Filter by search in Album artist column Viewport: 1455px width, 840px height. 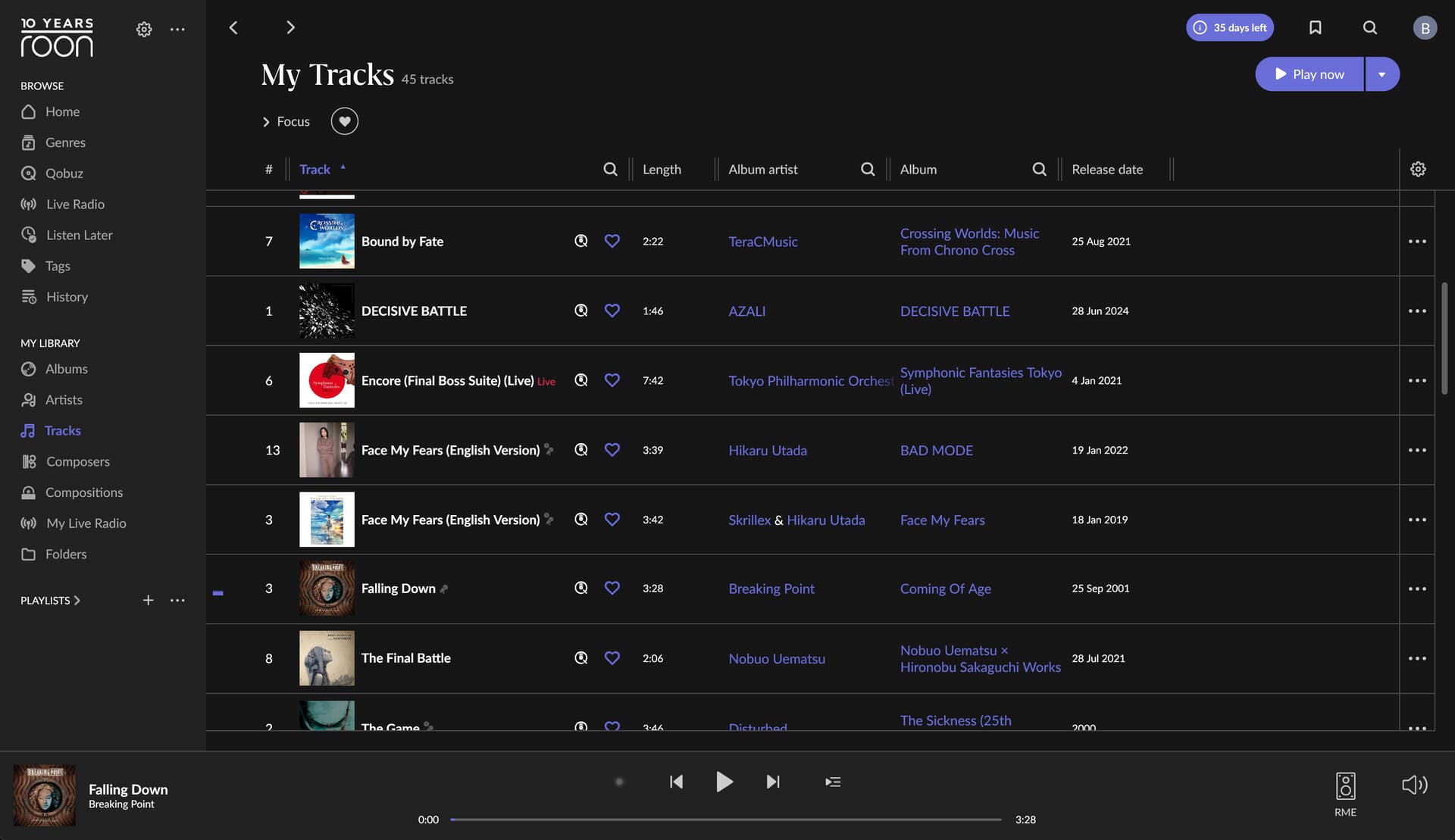tap(868, 169)
